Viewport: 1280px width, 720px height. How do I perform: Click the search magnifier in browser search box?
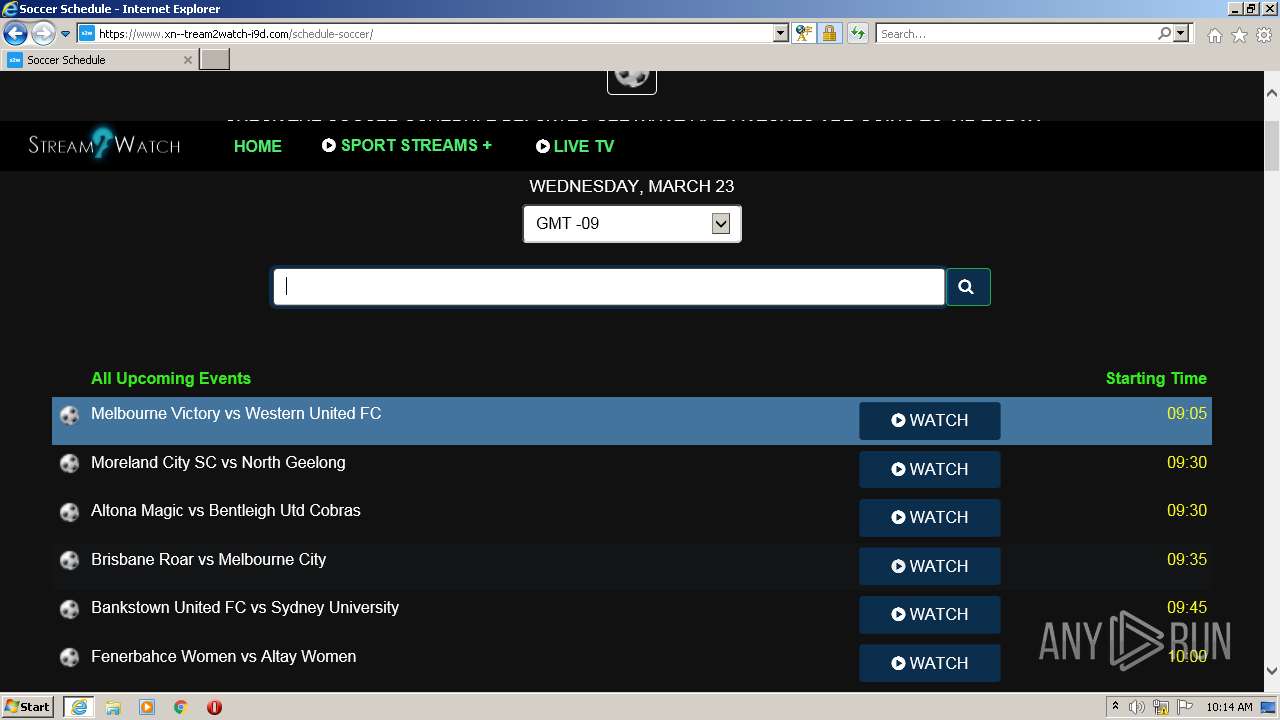coord(1164,33)
